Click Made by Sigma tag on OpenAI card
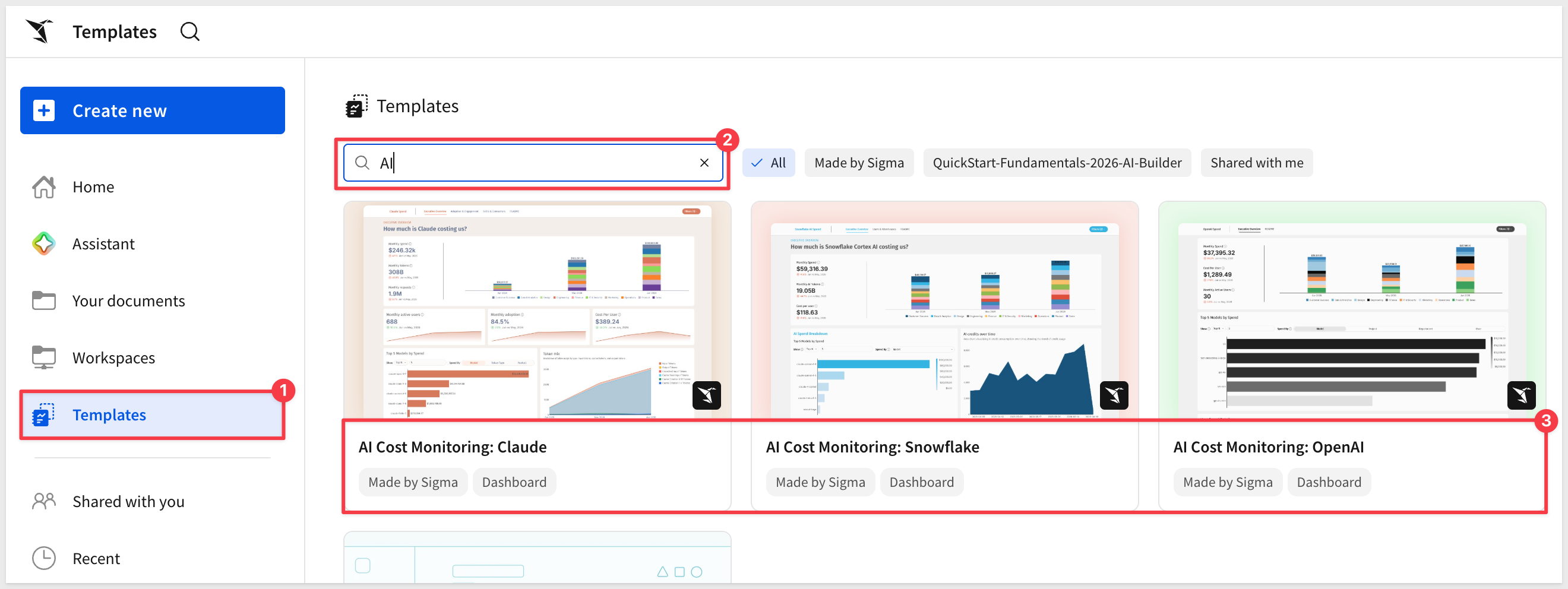The height and width of the screenshot is (589, 1568). pos(1228,482)
